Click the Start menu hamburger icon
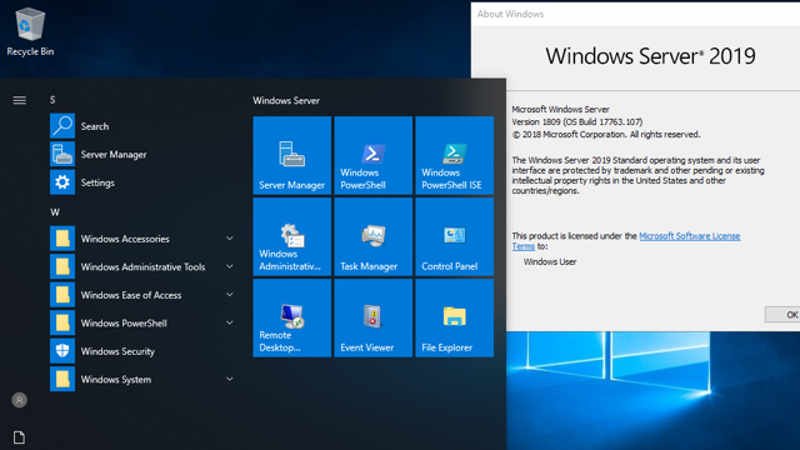The image size is (800, 450). (x=19, y=100)
